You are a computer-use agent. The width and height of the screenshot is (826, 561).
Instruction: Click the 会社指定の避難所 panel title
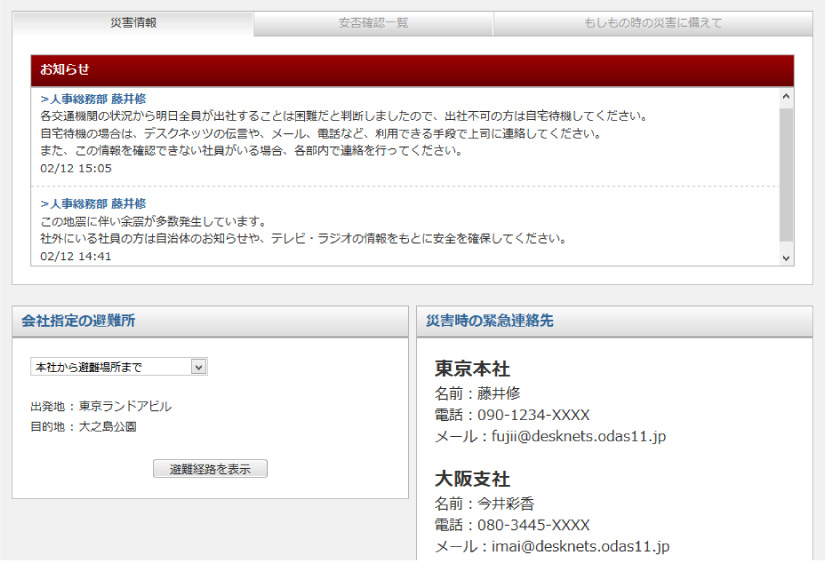[x=78, y=320]
